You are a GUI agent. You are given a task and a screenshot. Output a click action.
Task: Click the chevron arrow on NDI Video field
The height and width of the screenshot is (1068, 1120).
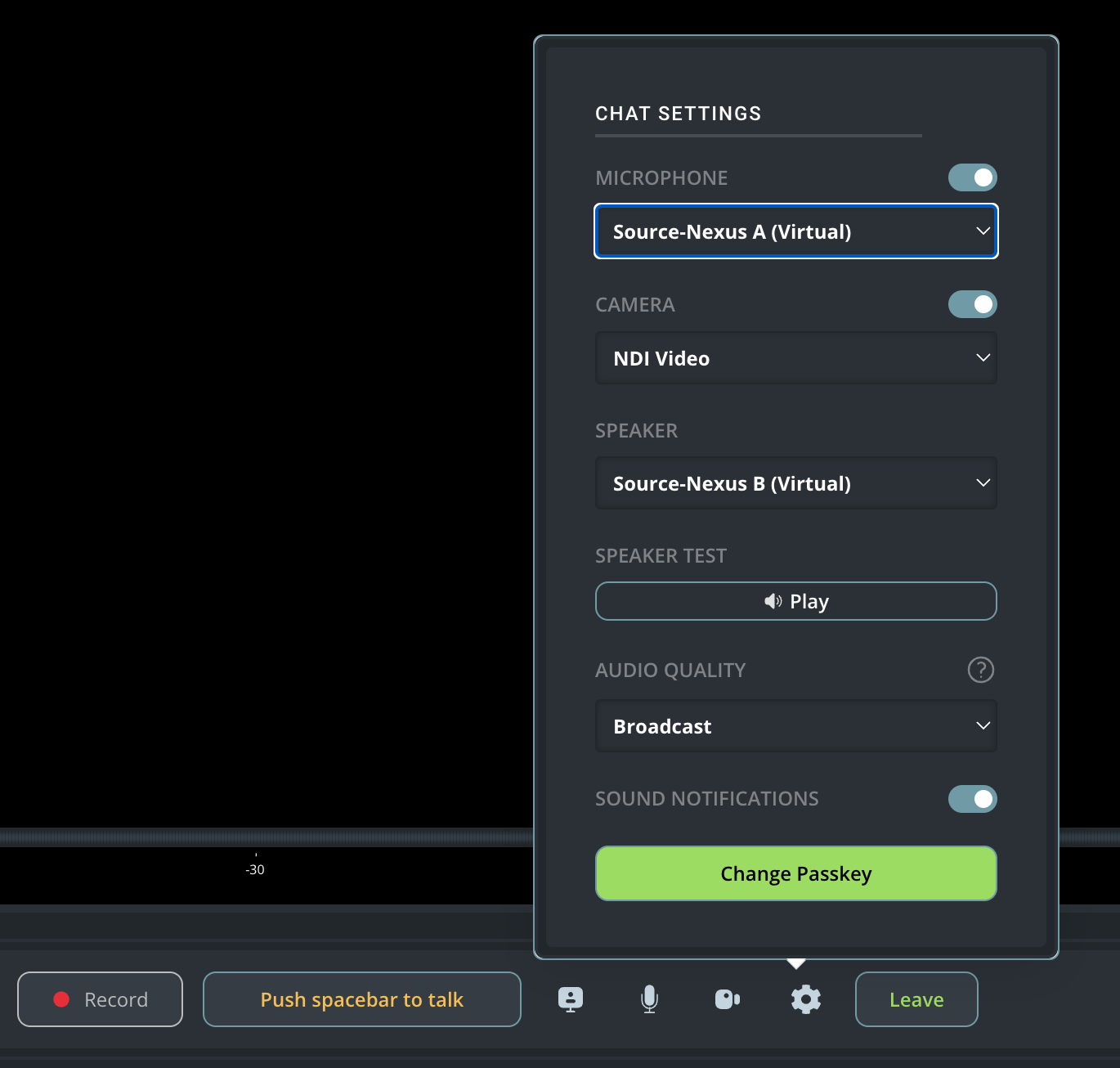click(983, 358)
